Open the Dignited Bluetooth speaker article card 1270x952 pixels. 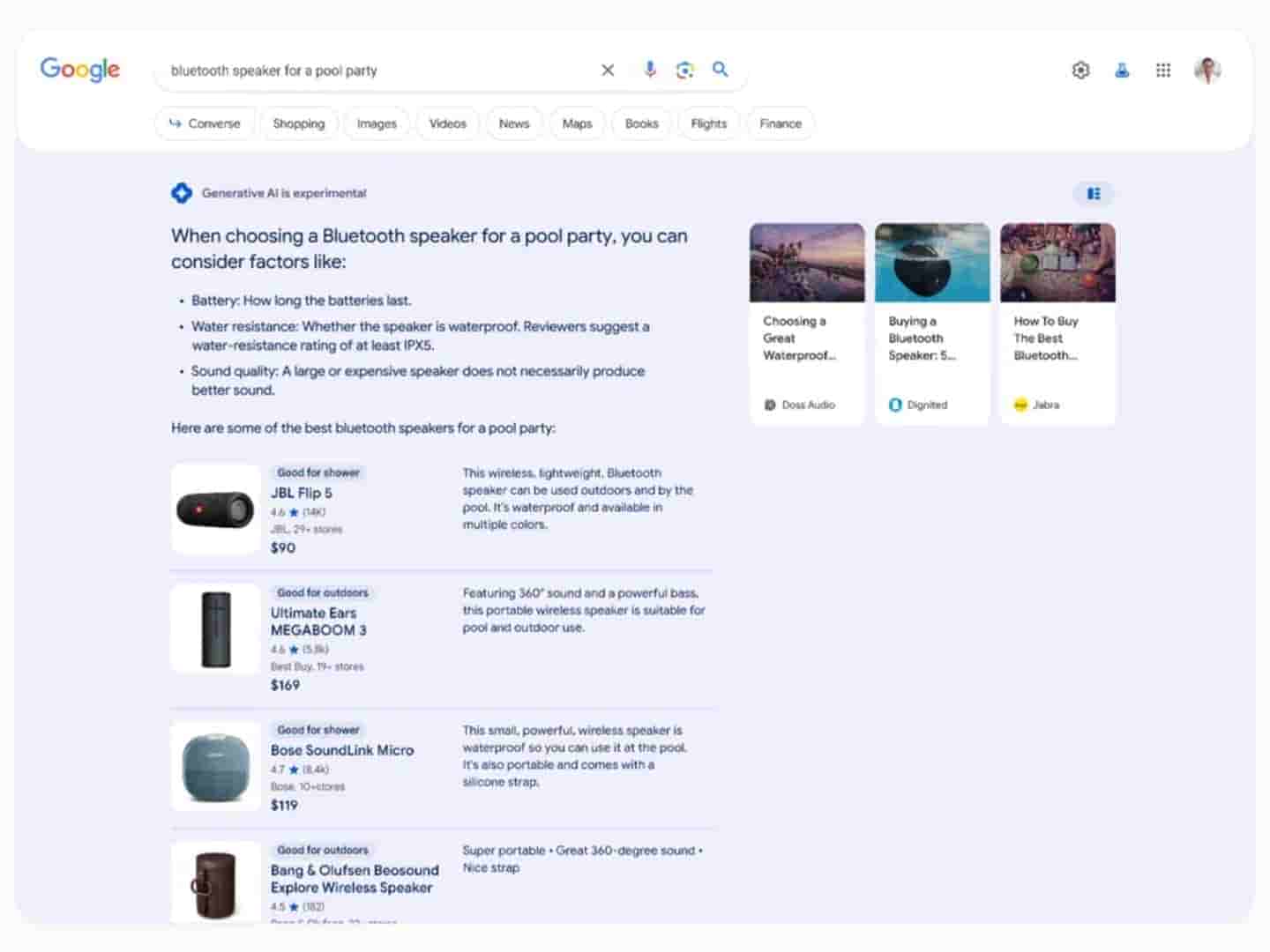pyautogui.click(x=931, y=317)
